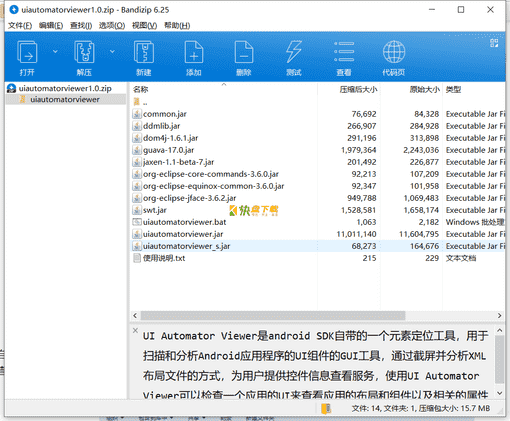The height and width of the screenshot is (421, 510).
Task: Open the 查找(I) menu
Action: [x=81, y=25]
